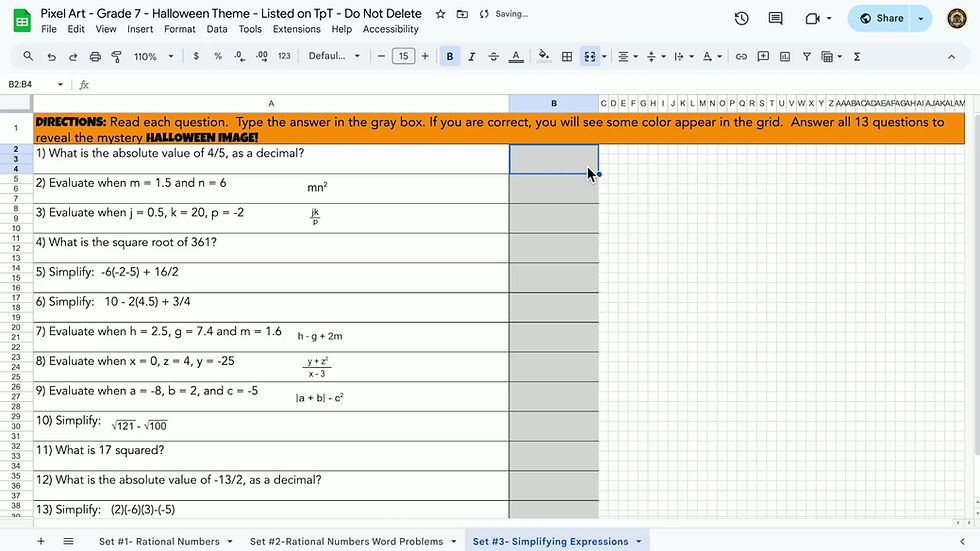Format selection as percent
The width and height of the screenshot is (980, 551).
(218, 56)
